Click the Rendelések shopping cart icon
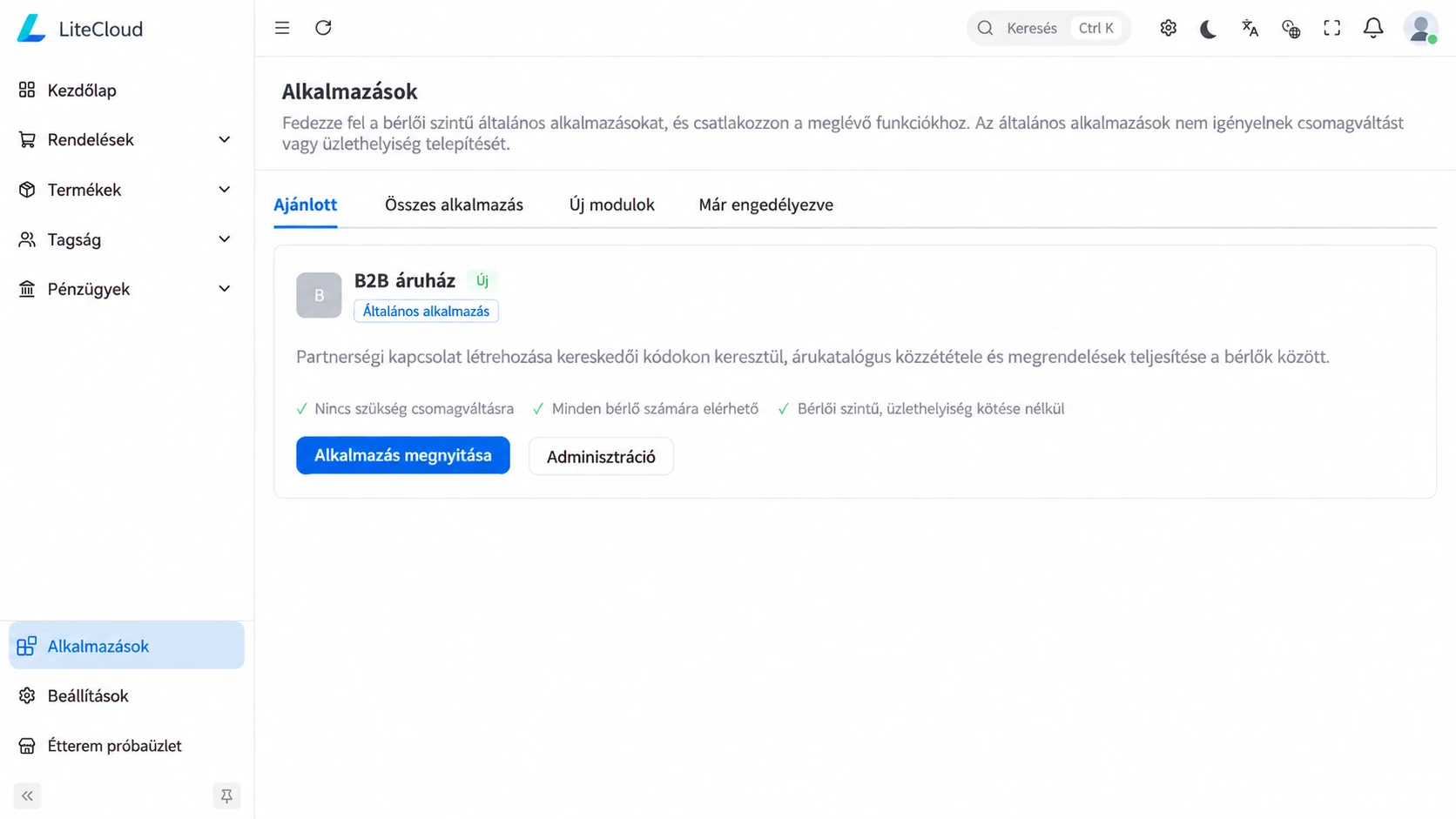This screenshot has height=819, width=1456. pos(27,139)
